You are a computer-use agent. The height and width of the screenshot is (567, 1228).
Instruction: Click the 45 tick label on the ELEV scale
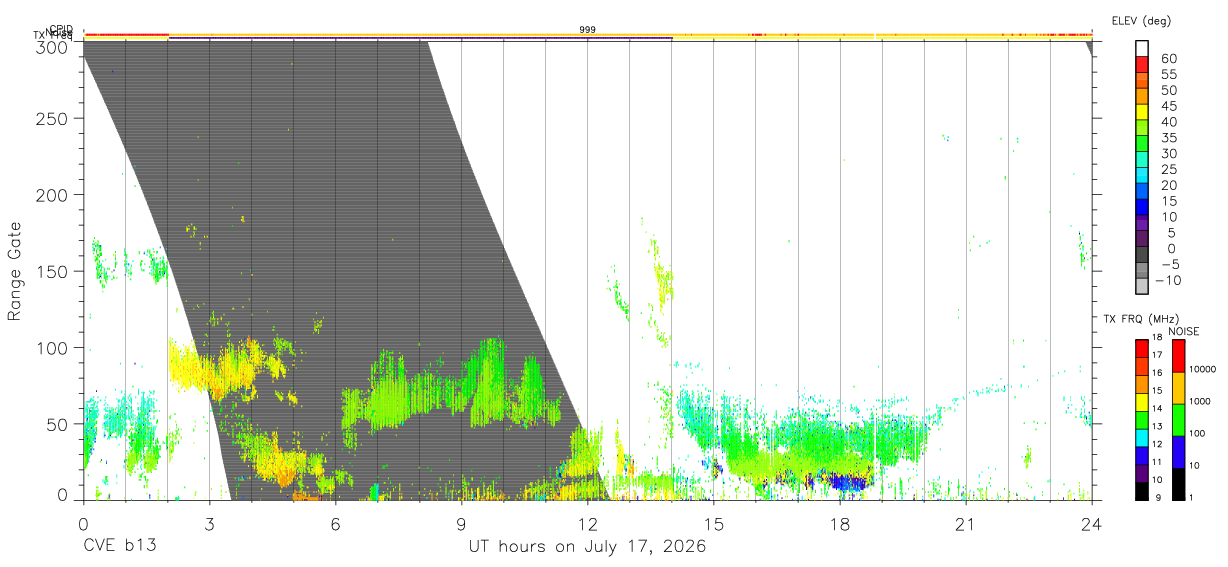coord(1168,106)
